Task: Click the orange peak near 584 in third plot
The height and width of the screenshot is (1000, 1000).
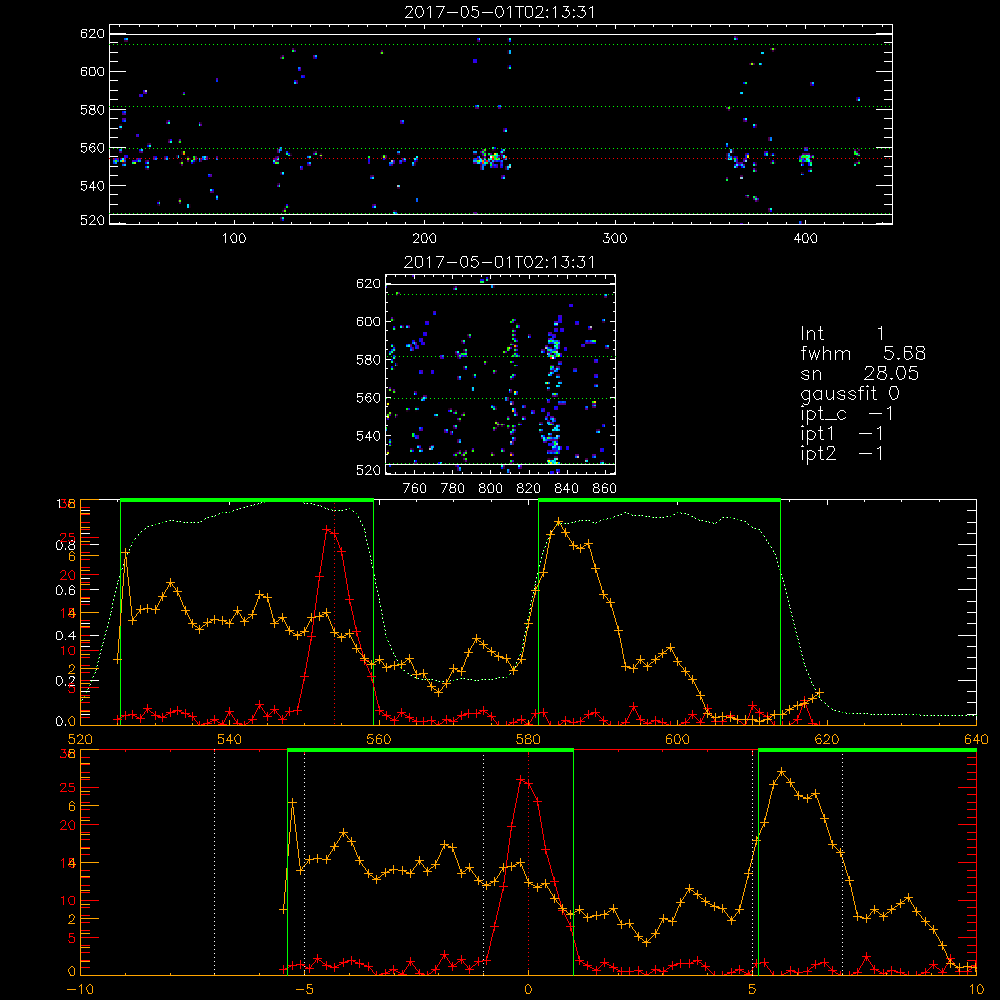Action: [x=558, y=522]
